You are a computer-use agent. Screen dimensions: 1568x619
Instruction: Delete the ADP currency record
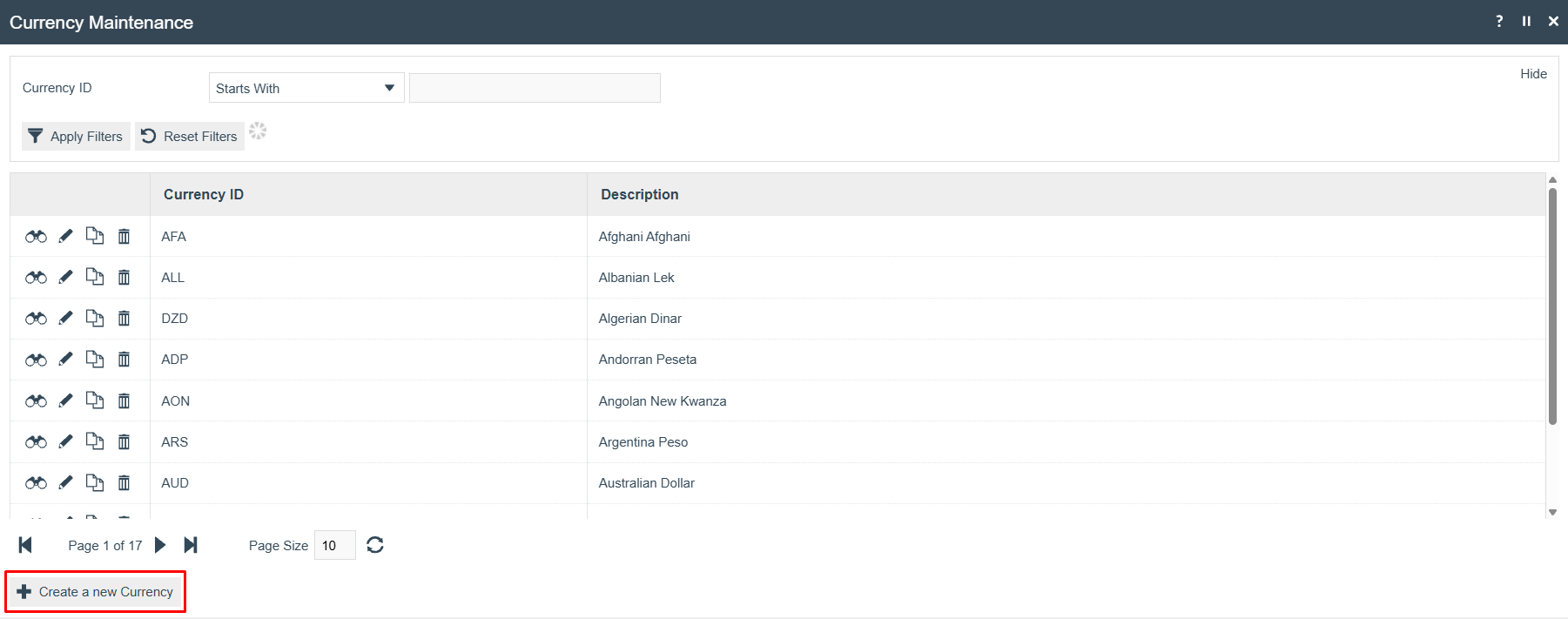pyautogui.click(x=124, y=359)
